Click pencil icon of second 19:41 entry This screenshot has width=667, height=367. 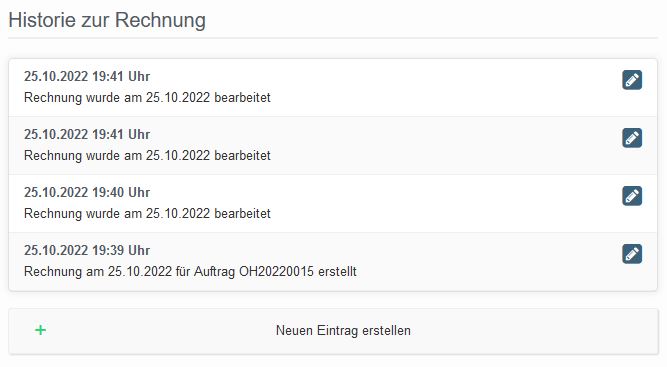coord(632,138)
